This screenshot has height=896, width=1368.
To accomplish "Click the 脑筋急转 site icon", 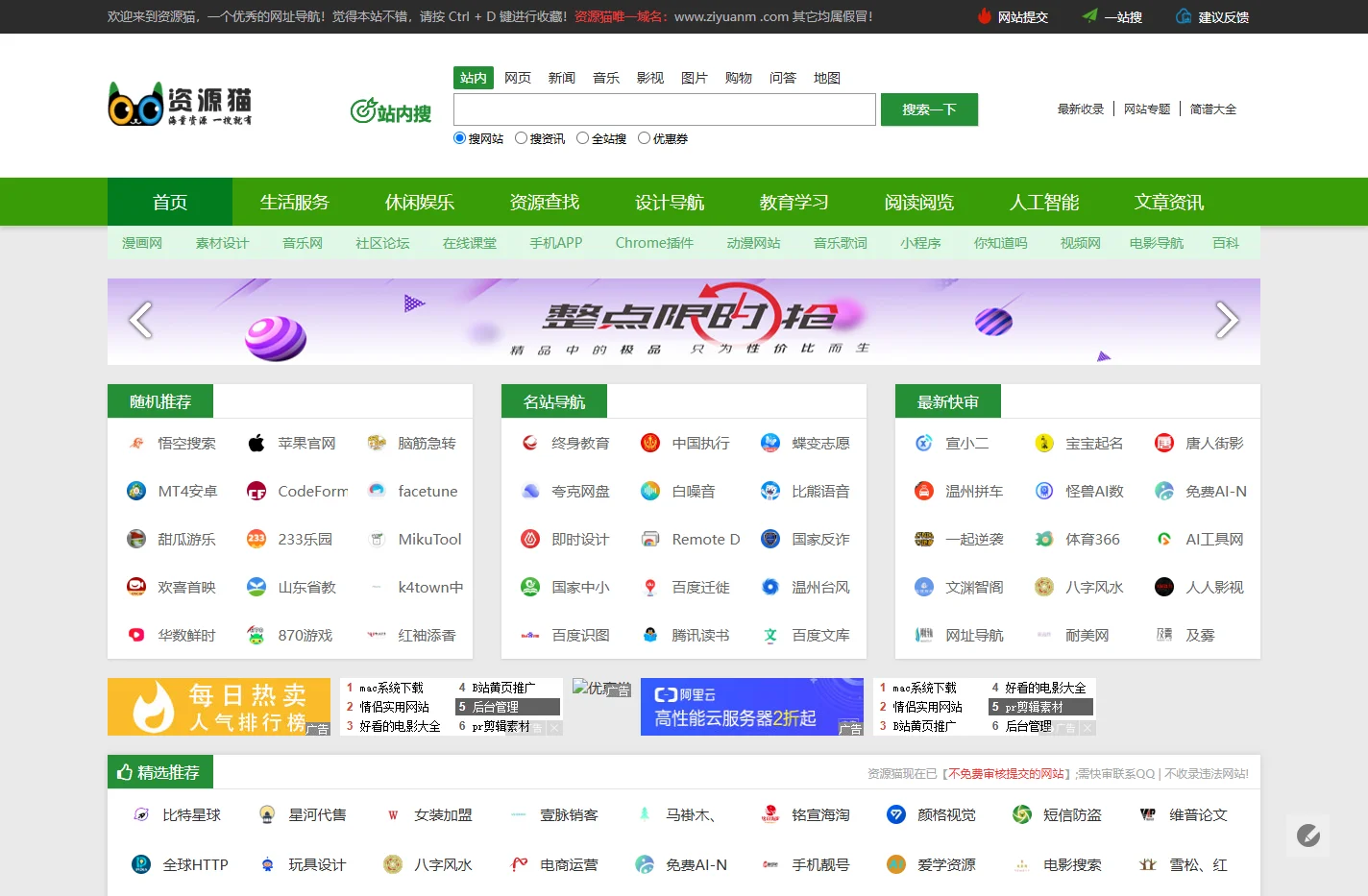I will [377, 443].
